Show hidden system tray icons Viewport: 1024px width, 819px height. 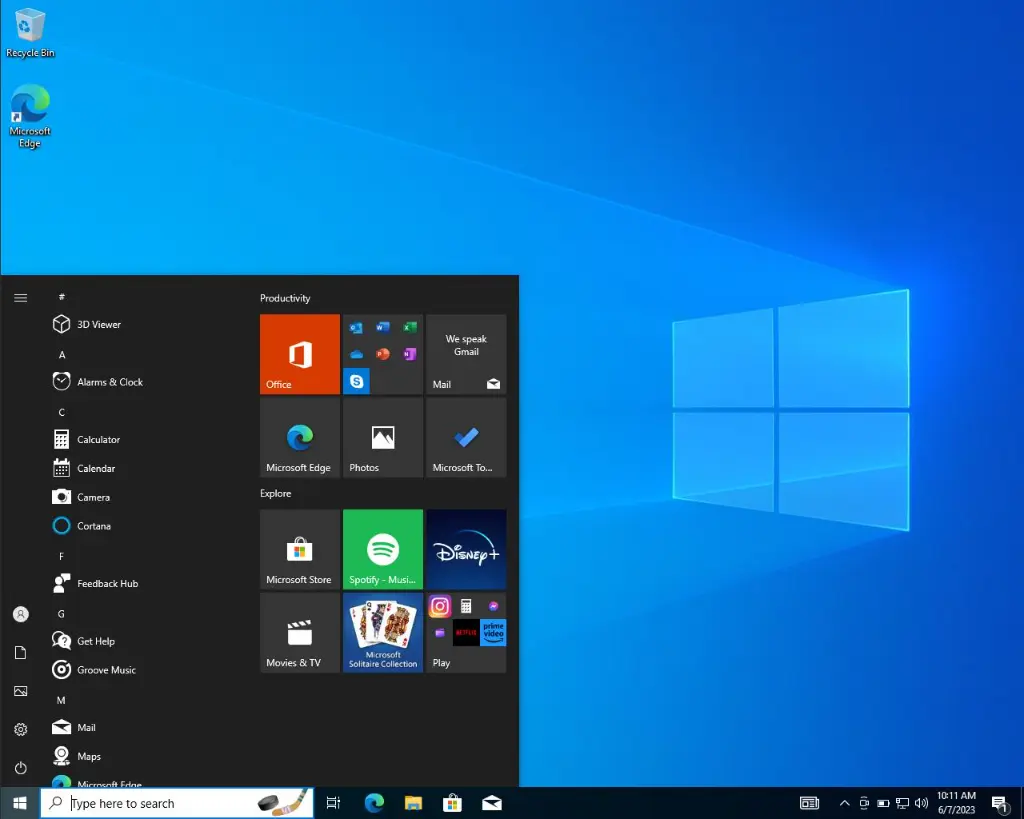coord(844,803)
